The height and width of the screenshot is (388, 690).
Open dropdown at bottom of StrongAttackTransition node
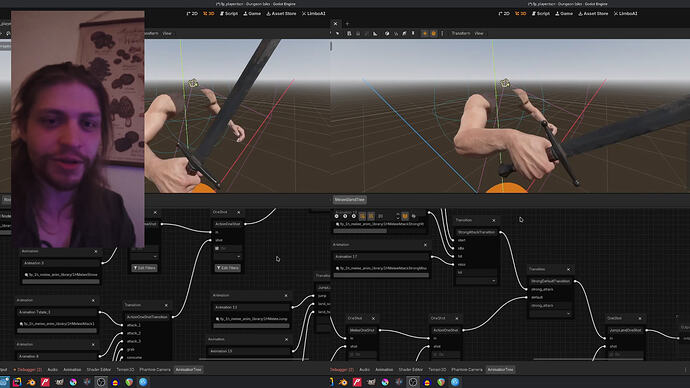coord(477,281)
